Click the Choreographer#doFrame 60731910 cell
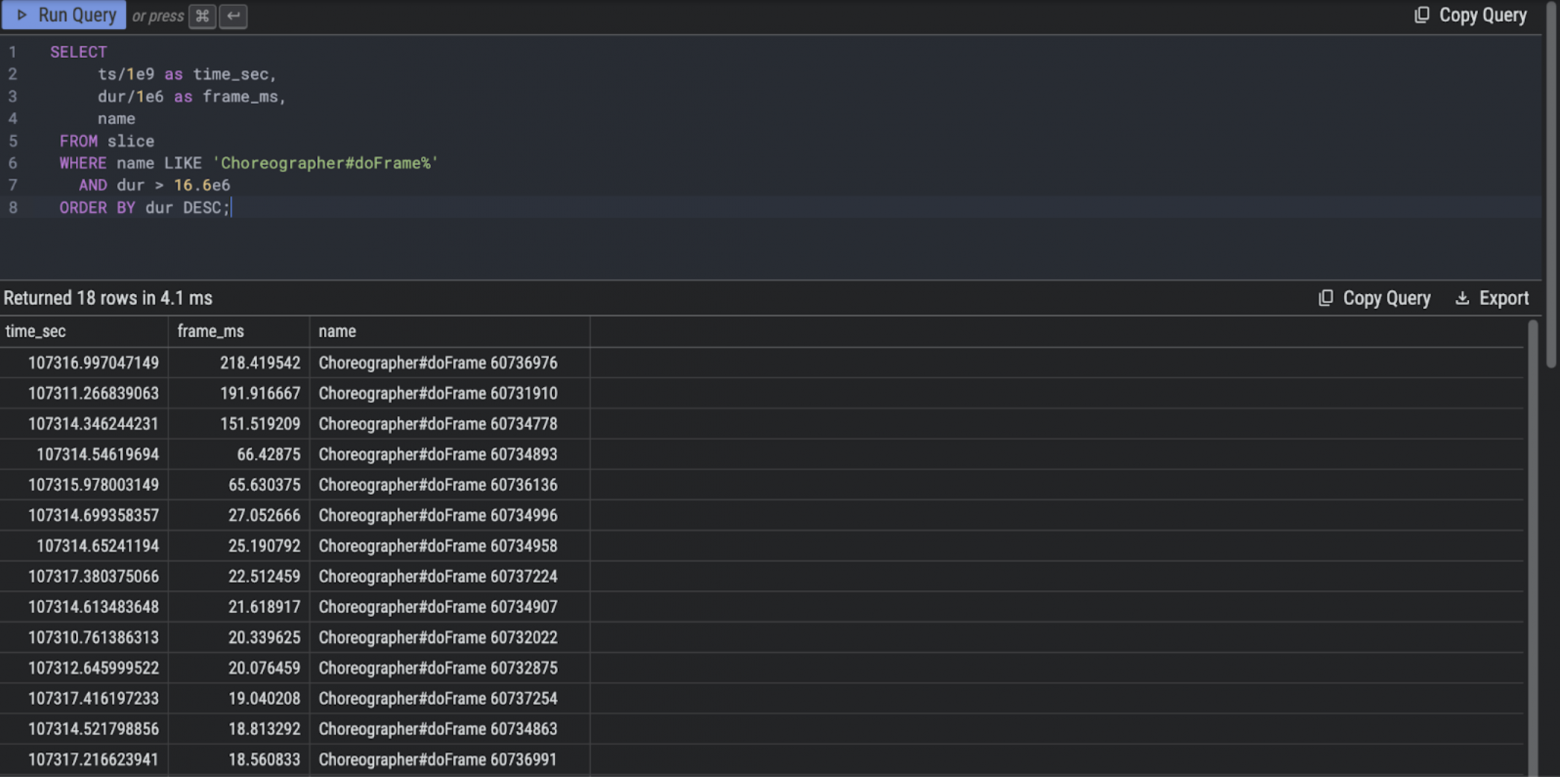Viewport: 1560px width, 777px height. (438, 393)
